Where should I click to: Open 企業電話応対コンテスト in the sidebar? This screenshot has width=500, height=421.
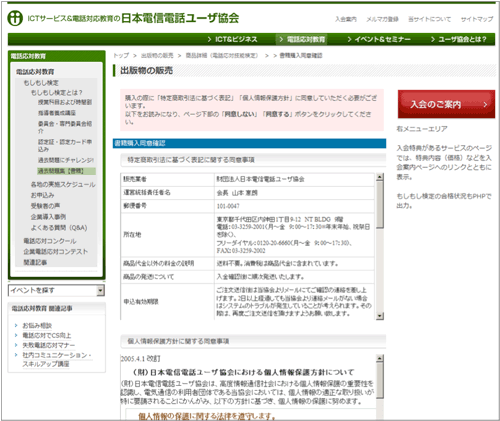(56, 251)
